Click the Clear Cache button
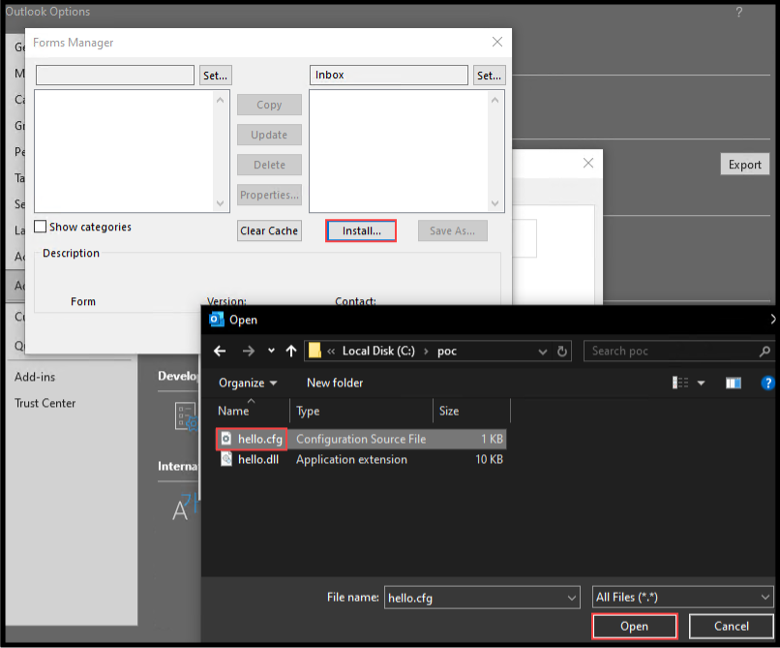This screenshot has width=780, height=648. point(269,231)
